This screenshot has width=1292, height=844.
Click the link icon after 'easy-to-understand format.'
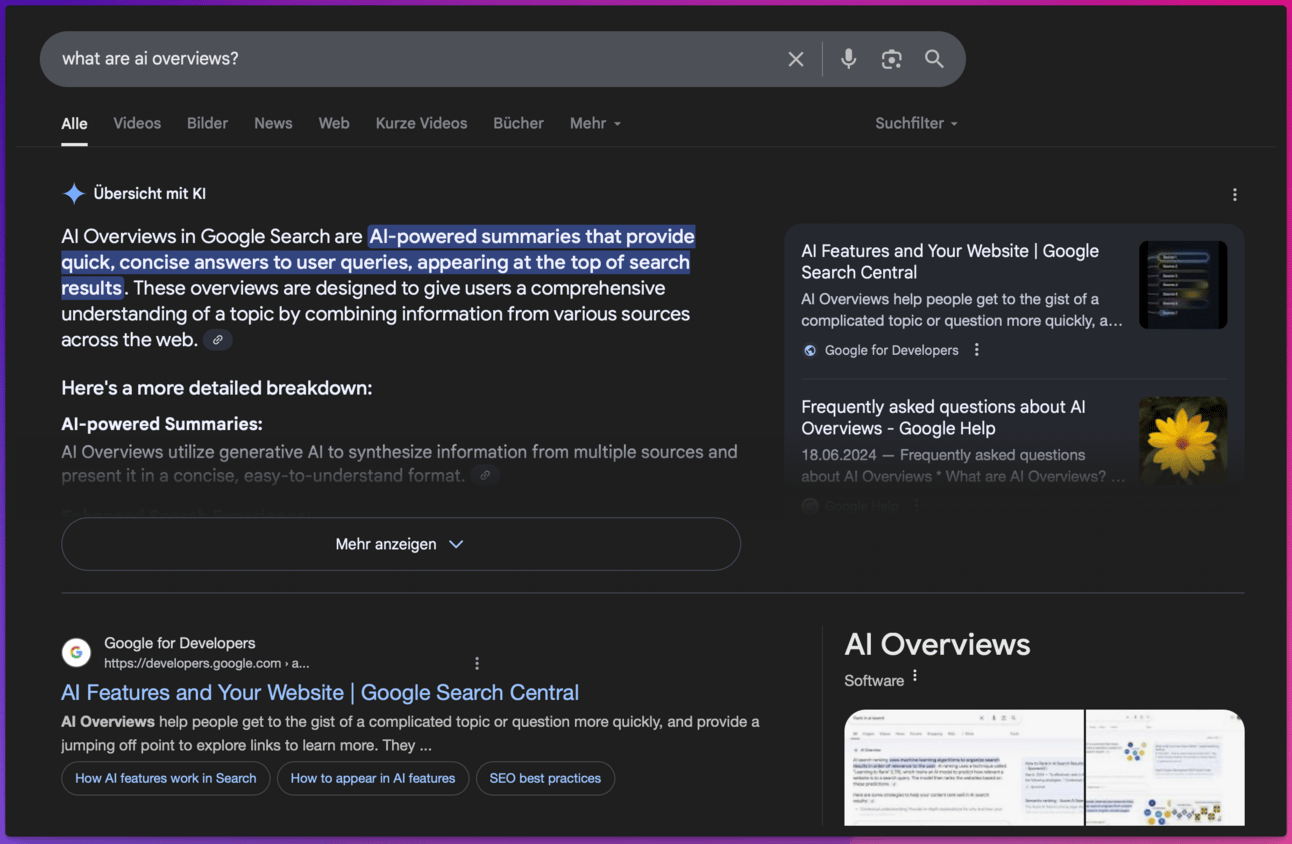(485, 476)
